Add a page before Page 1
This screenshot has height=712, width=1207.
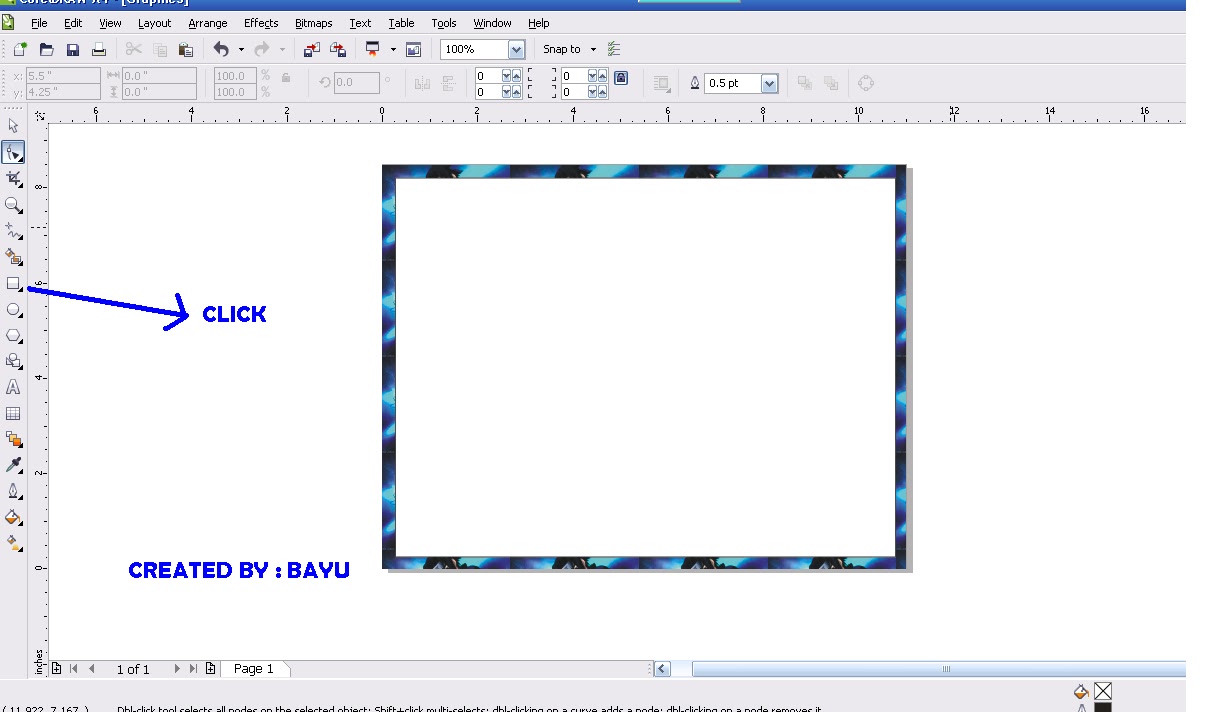(x=57, y=669)
